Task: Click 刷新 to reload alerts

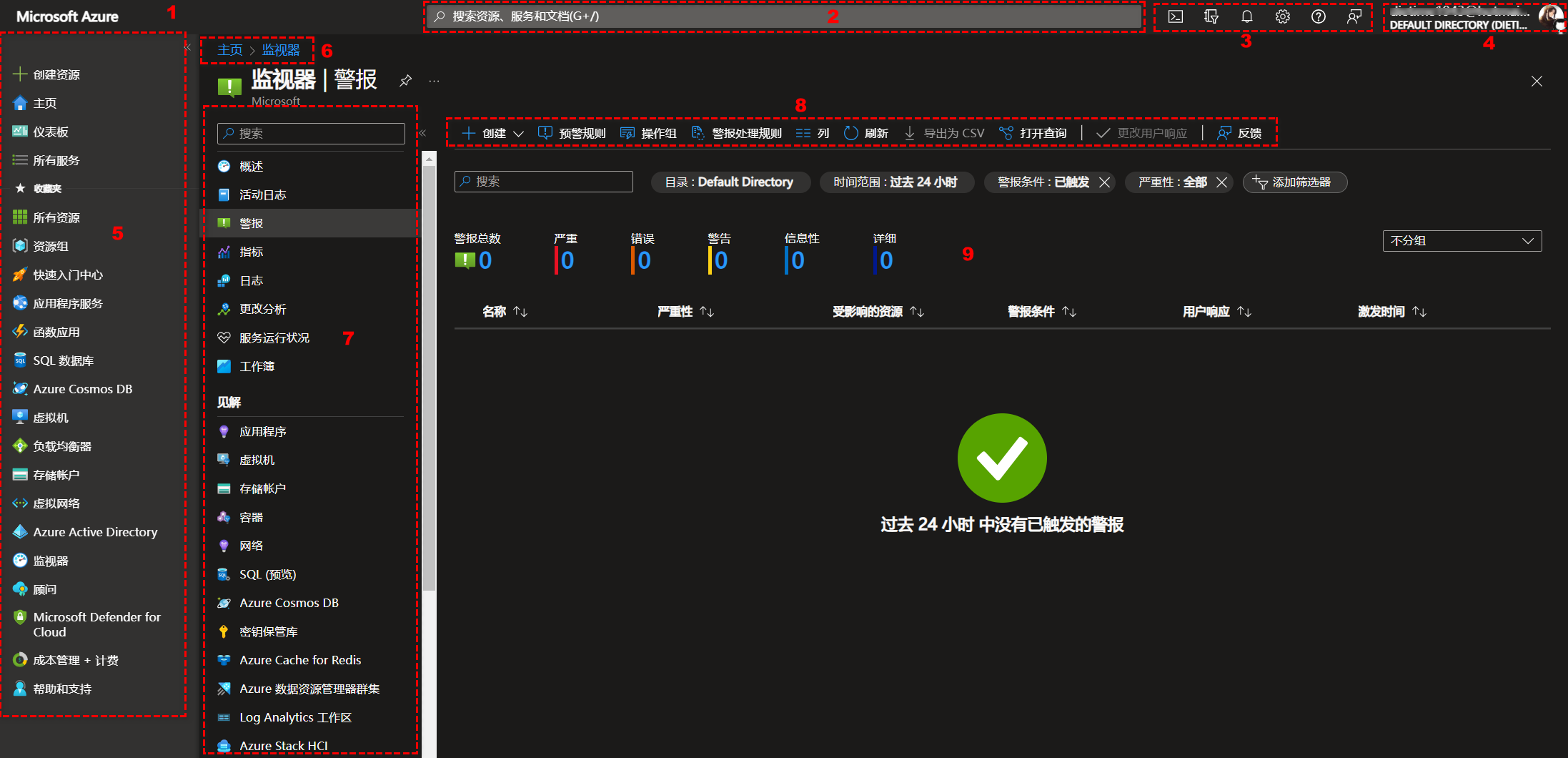Action: pyautogui.click(x=866, y=133)
